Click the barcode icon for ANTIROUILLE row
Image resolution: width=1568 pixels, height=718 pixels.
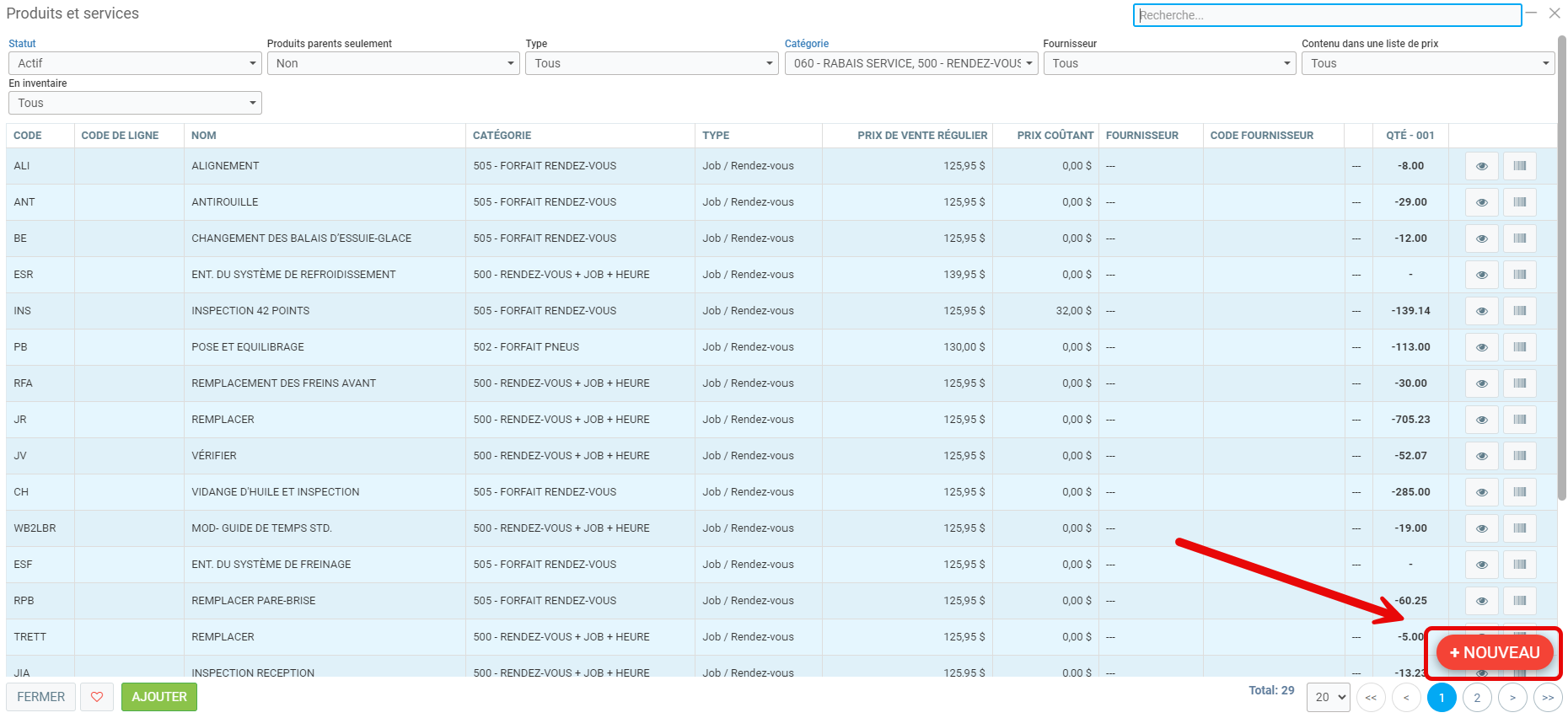[1519, 202]
